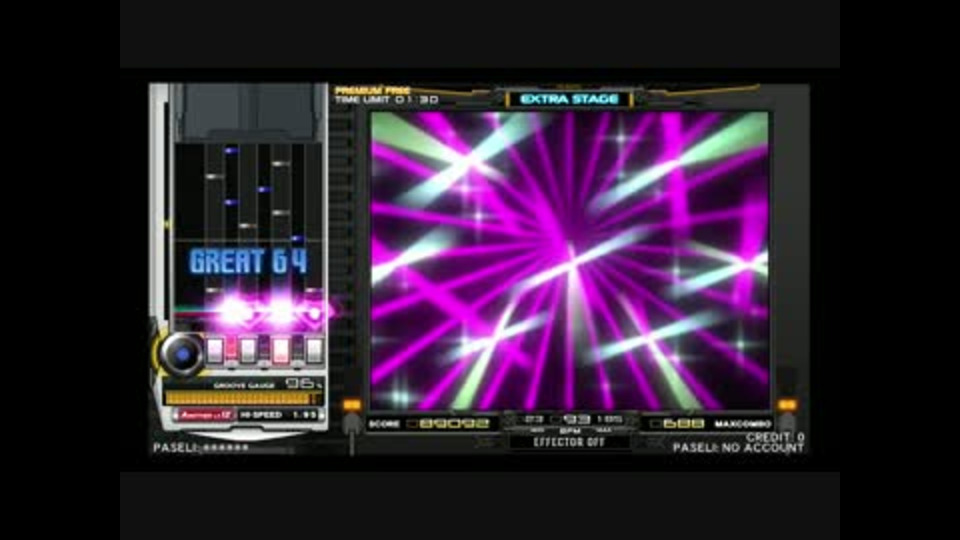Click the MAX COMBO value 688
960x540 pixels.
(x=683, y=424)
